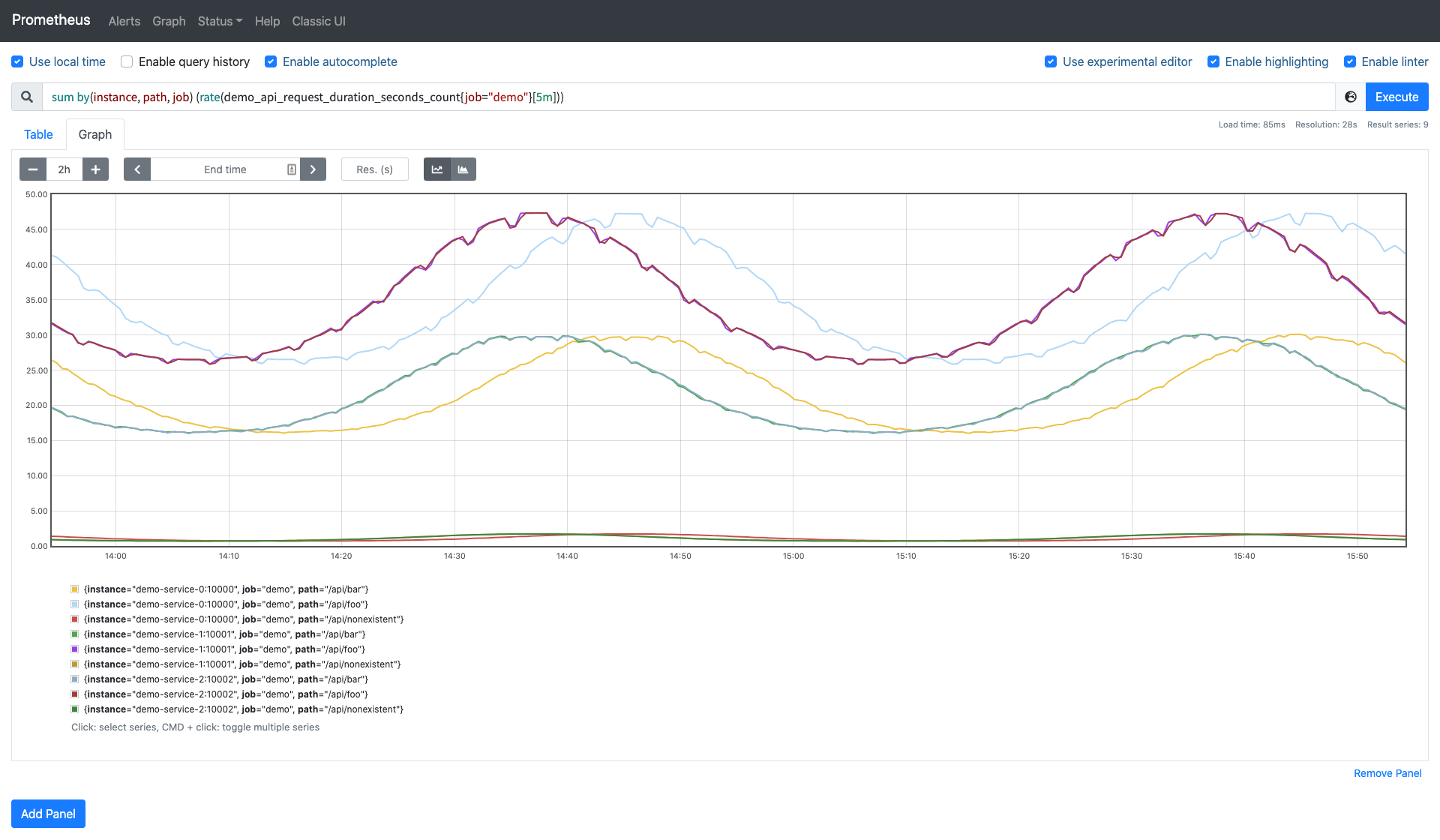This screenshot has height=840, width=1440.
Task: Toggle Enable autocomplete checkbox
Action: click(271, 61)
